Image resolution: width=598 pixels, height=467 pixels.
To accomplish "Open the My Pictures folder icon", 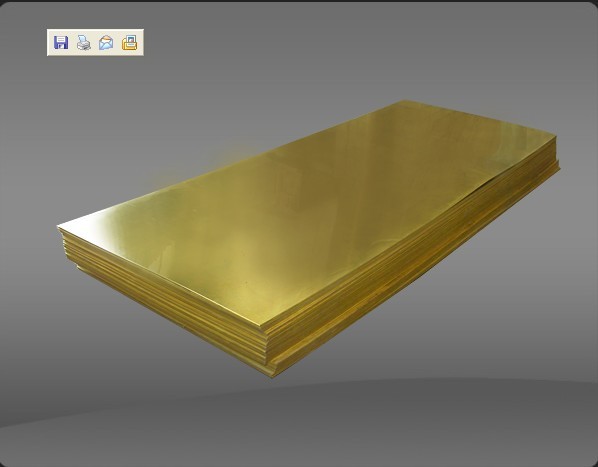I will coord(129,42).
